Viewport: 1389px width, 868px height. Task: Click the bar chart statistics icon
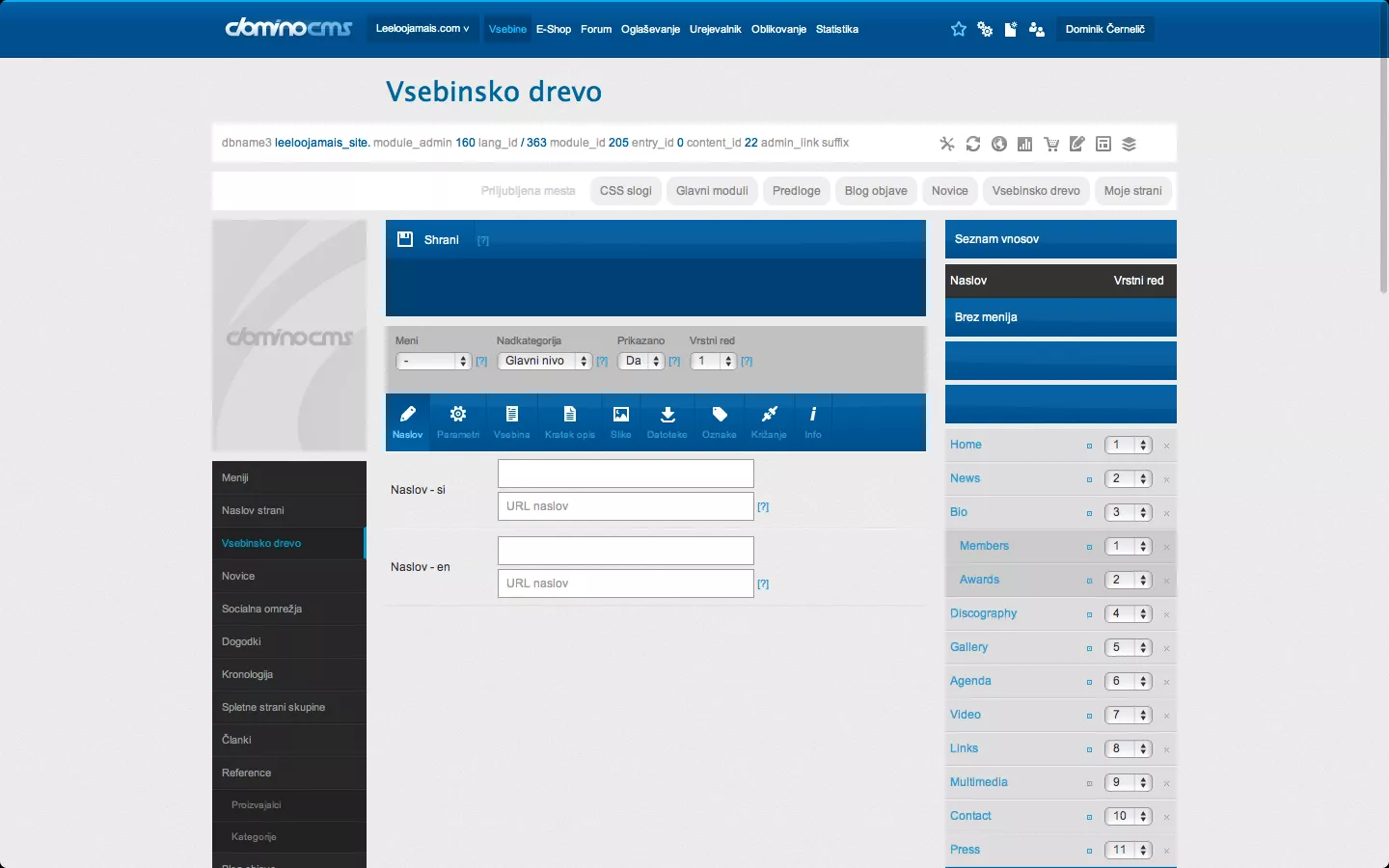(1025, 144)
